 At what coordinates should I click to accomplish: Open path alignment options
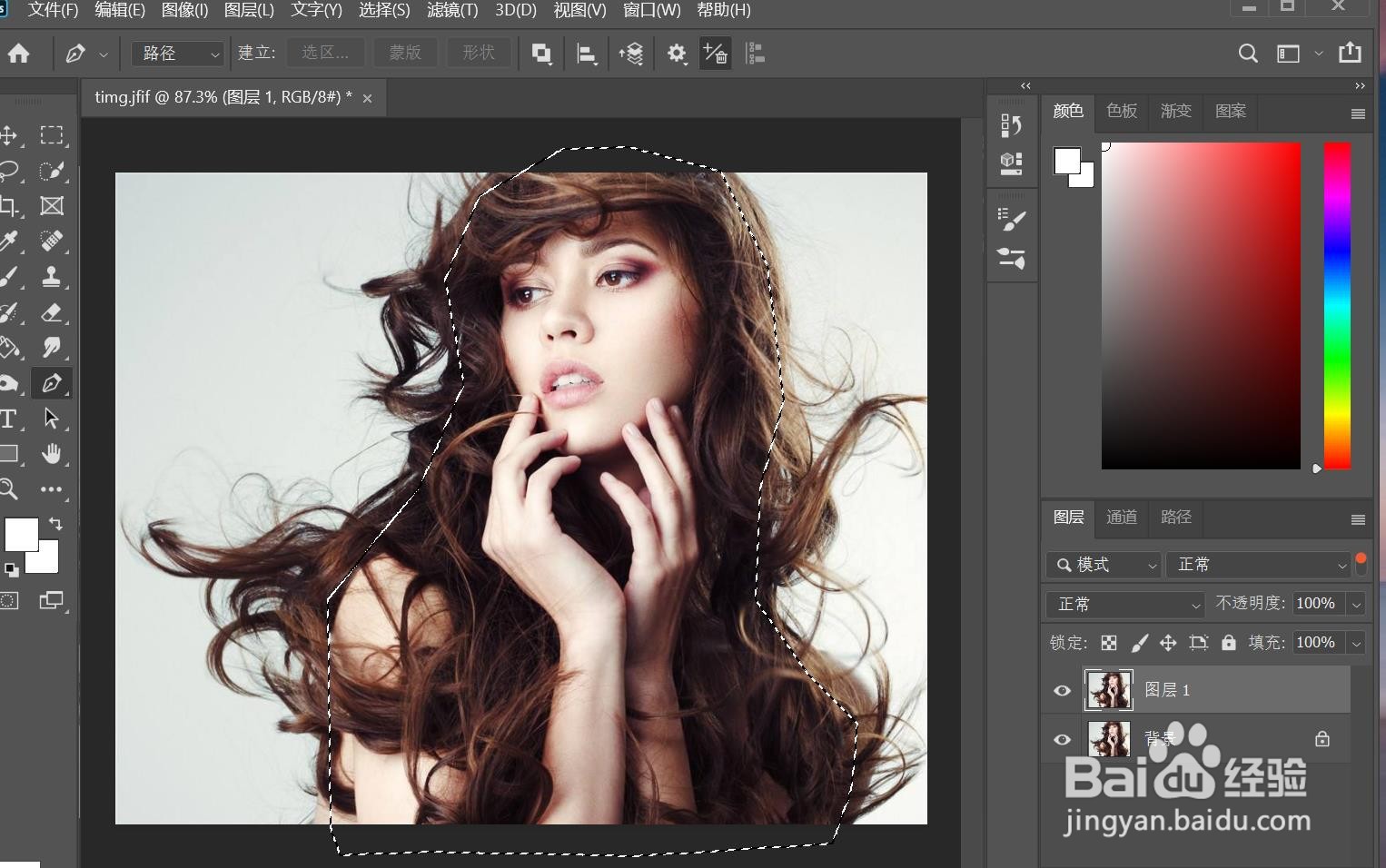tap(587, 54)
